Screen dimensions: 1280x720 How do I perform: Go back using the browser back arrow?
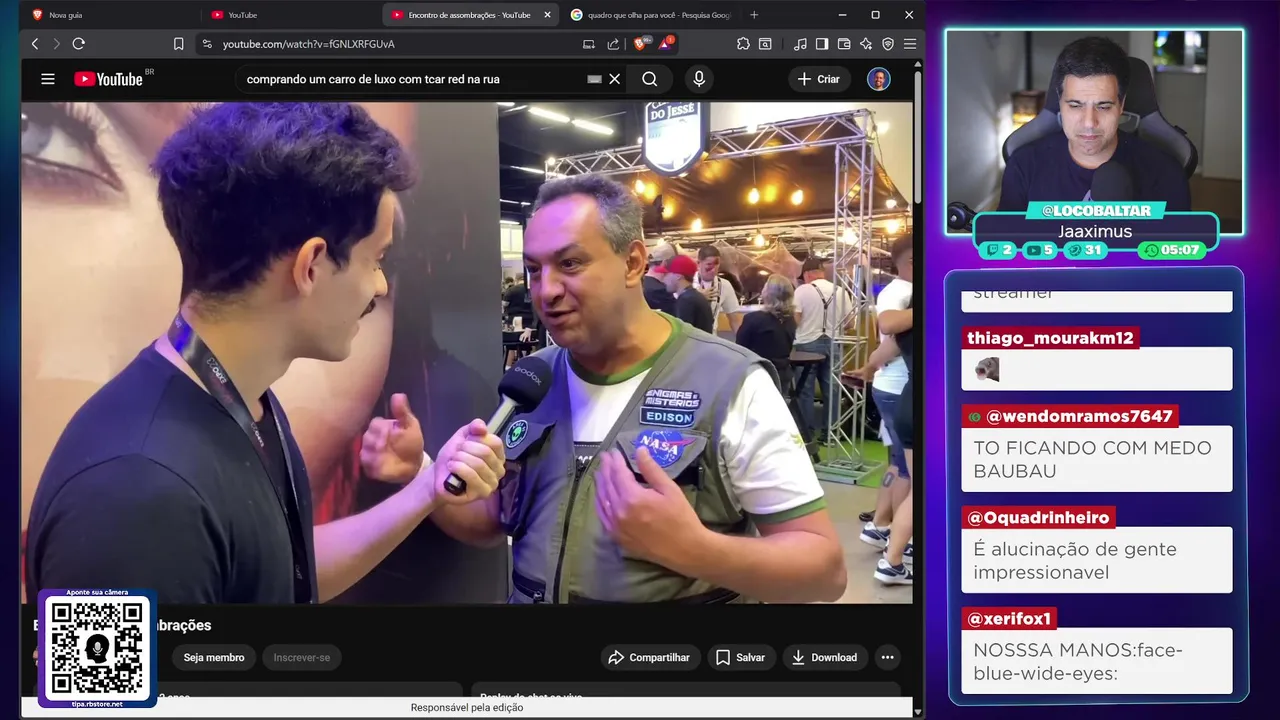pyautogui.click(x=35, y=44)
